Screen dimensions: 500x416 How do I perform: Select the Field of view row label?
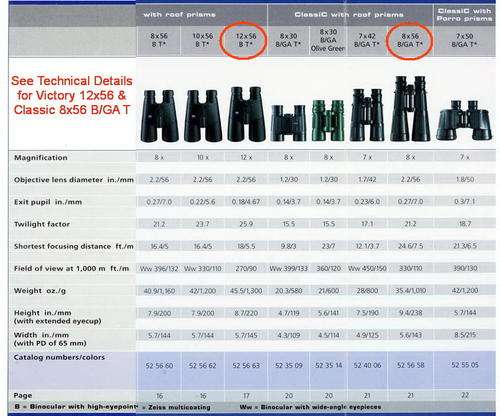point(71,269)
